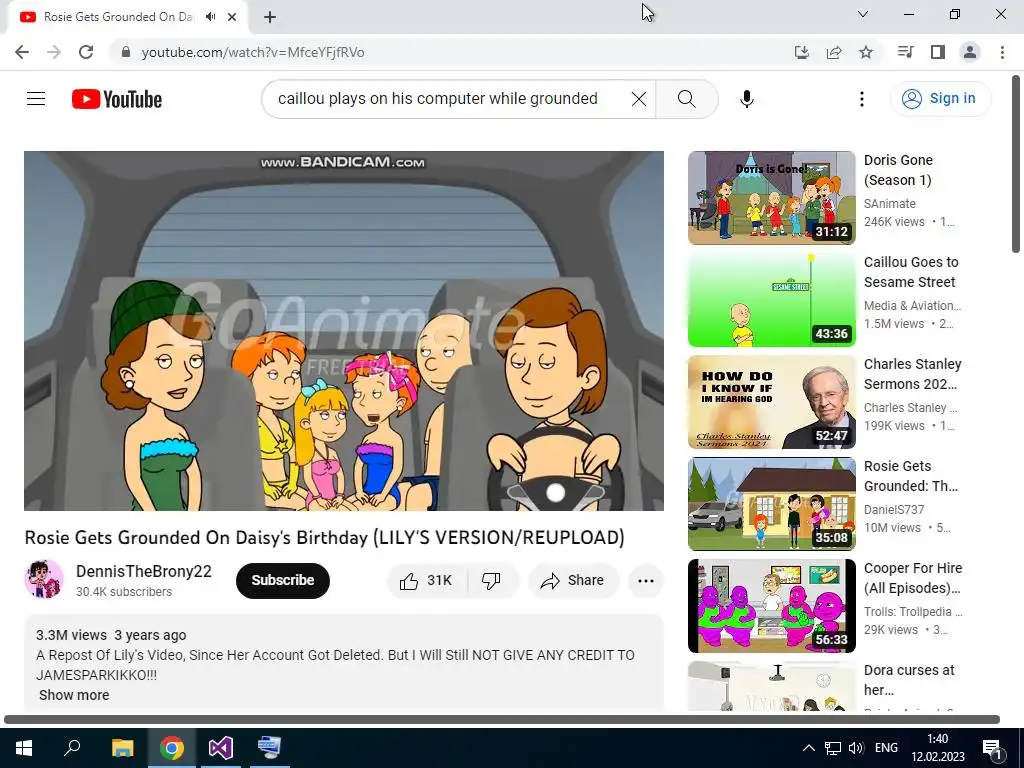Open Caillou Sesame Street thumbnail
Viewport: 1024px width, 768px height.
pos(771,300)
